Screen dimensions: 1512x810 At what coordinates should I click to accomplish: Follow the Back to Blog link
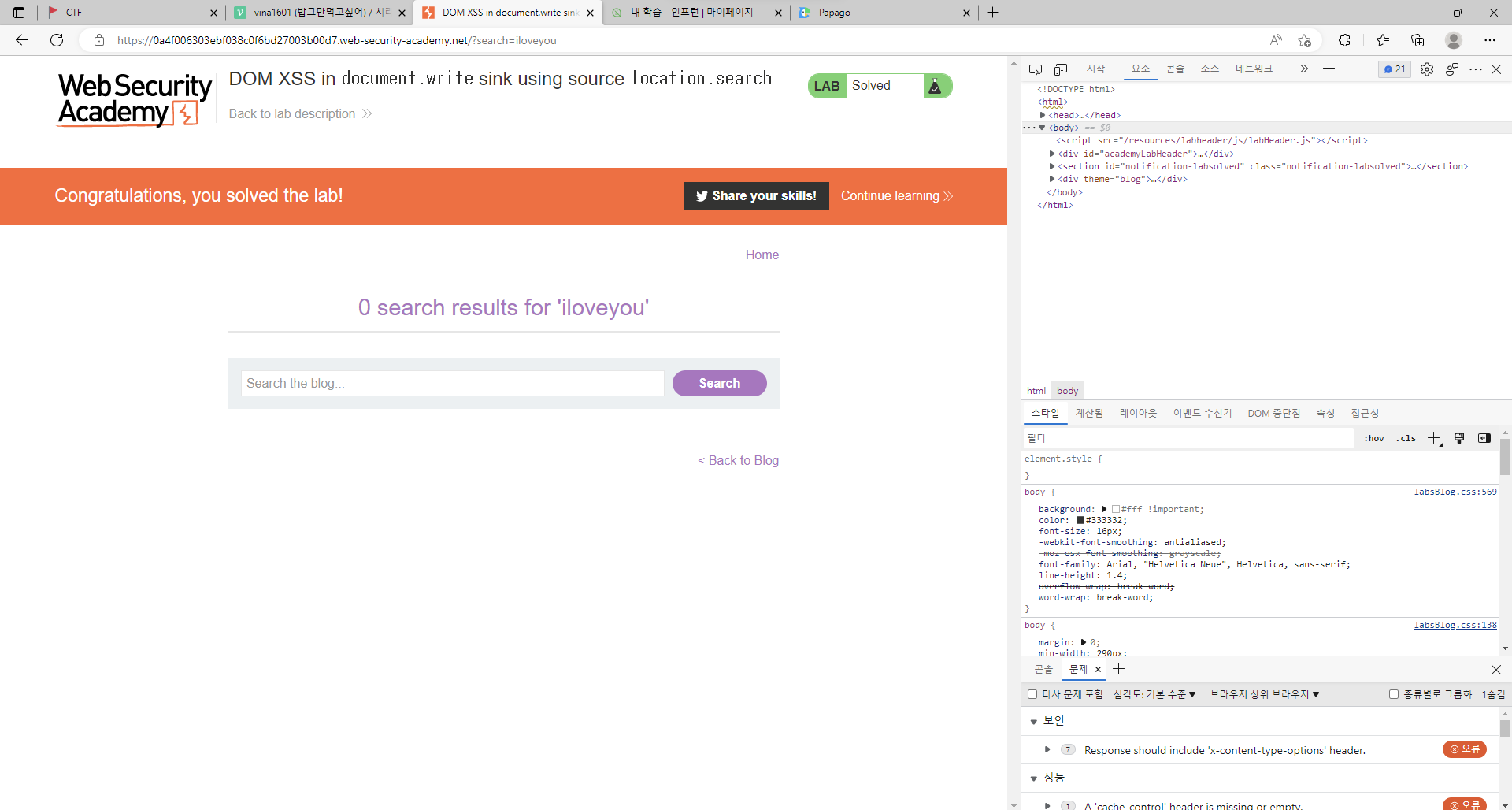[x=738, y=460]
